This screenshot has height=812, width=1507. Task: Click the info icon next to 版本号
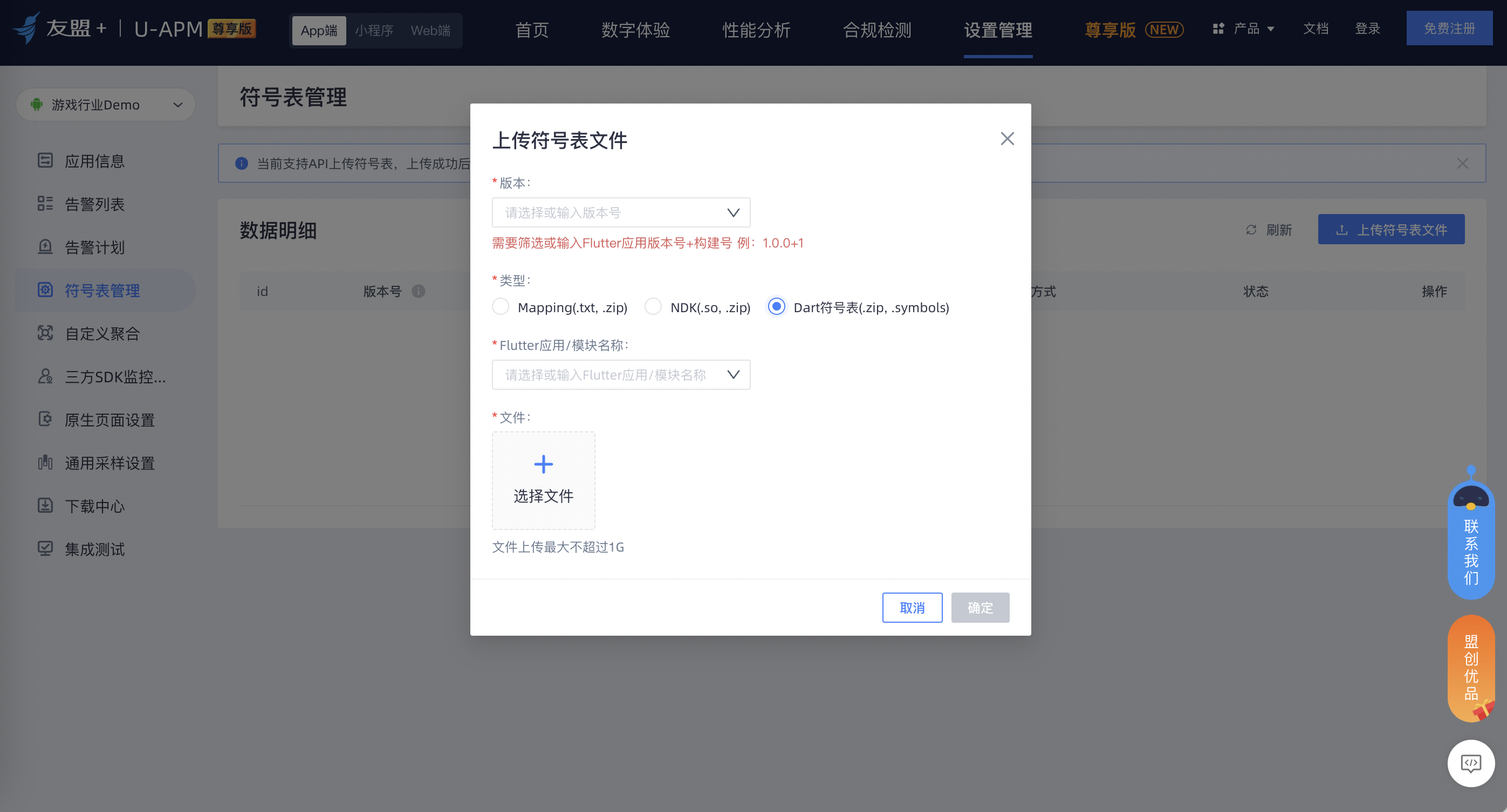[419, 291]
